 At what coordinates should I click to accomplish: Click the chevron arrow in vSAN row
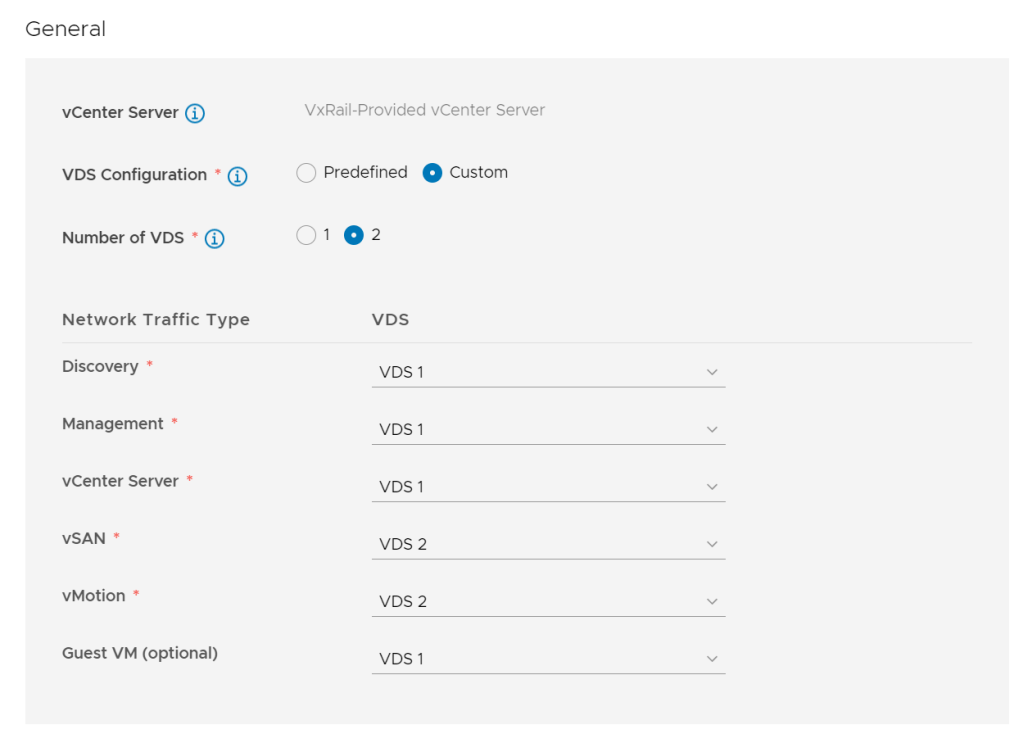coord(712,544)
